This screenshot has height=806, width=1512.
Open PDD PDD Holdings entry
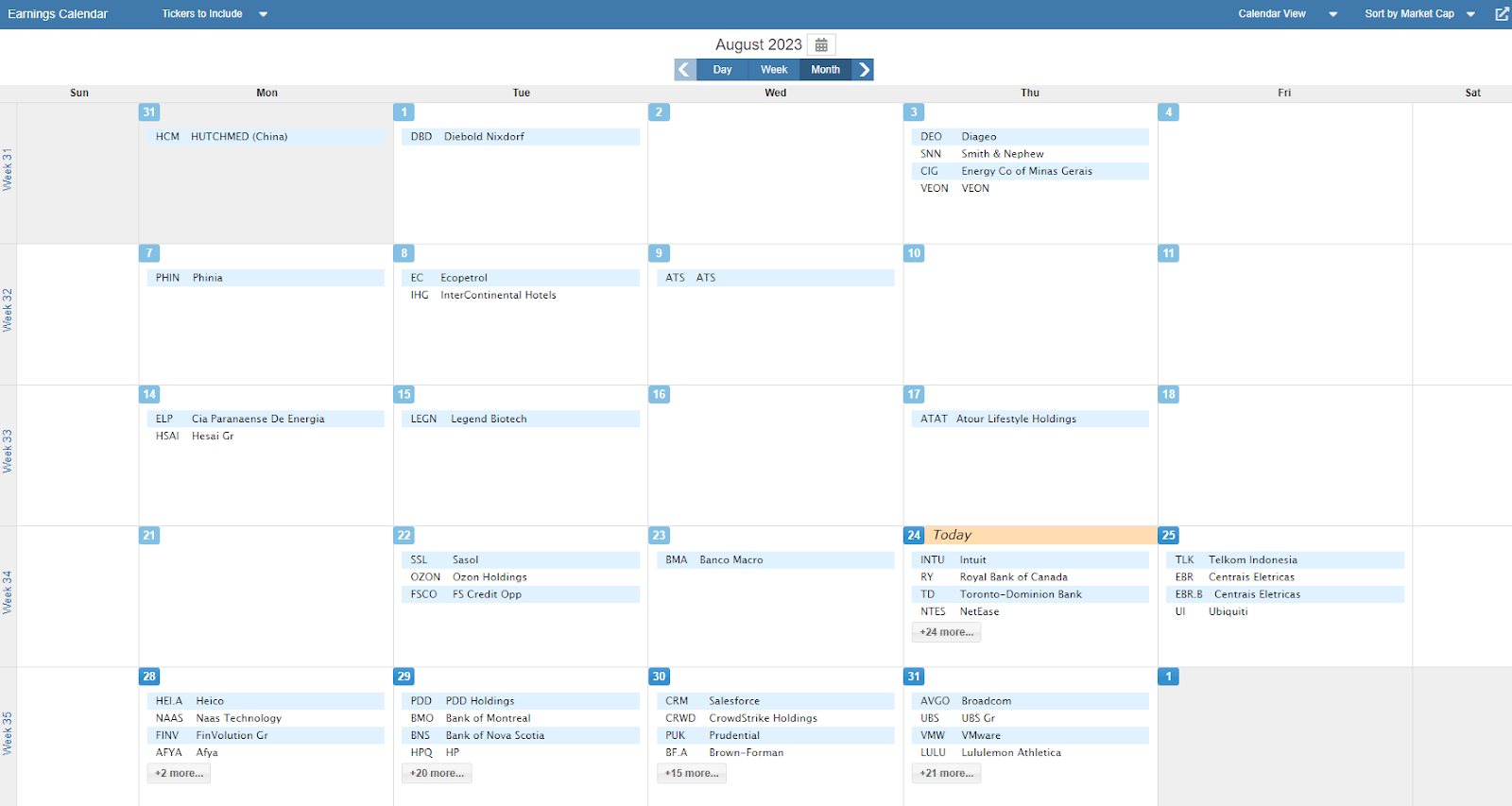(521, 701)
